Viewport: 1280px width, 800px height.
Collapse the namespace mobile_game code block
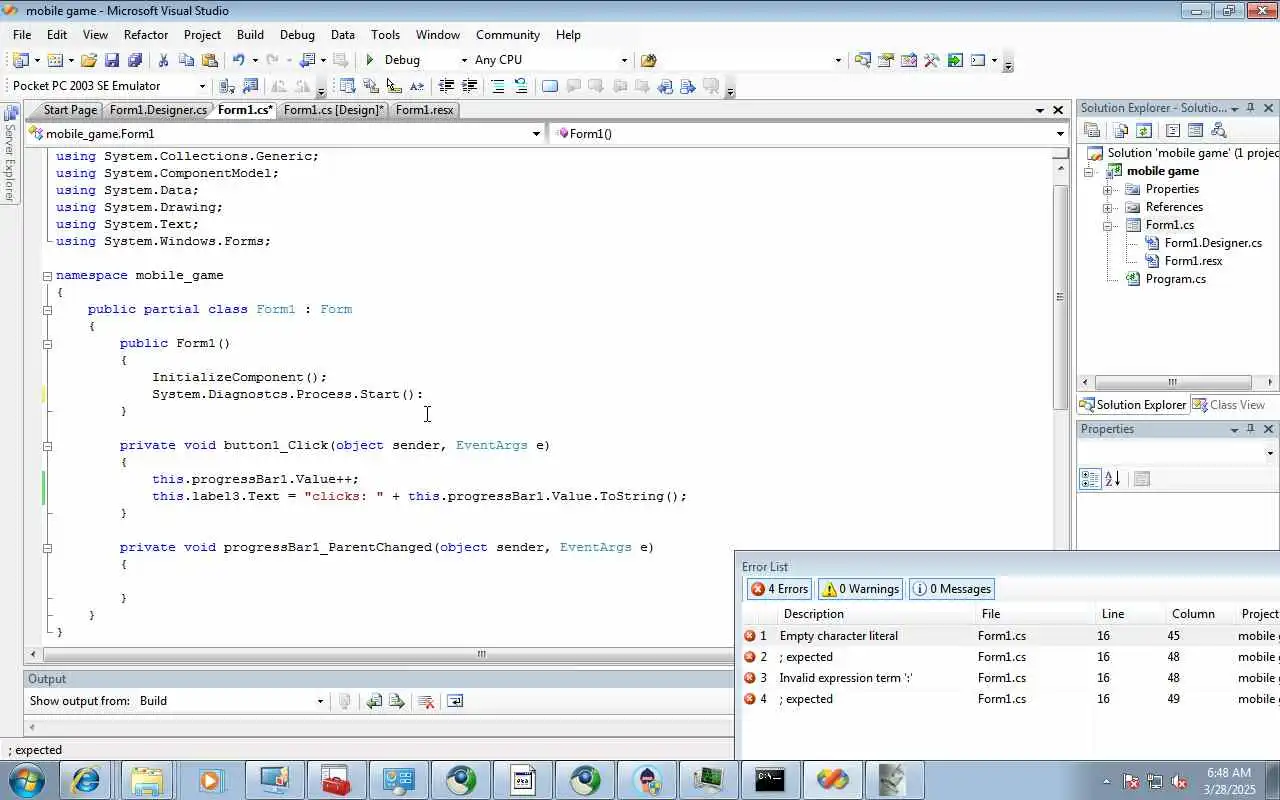[47, 276]
